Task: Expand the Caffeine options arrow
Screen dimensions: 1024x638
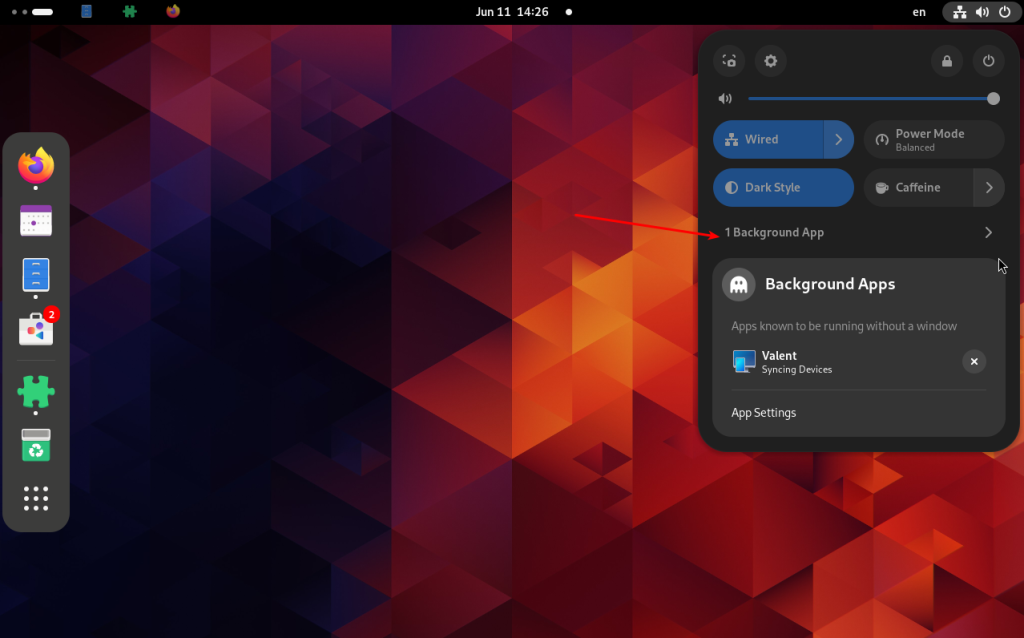Action: (x=989, y=187)
